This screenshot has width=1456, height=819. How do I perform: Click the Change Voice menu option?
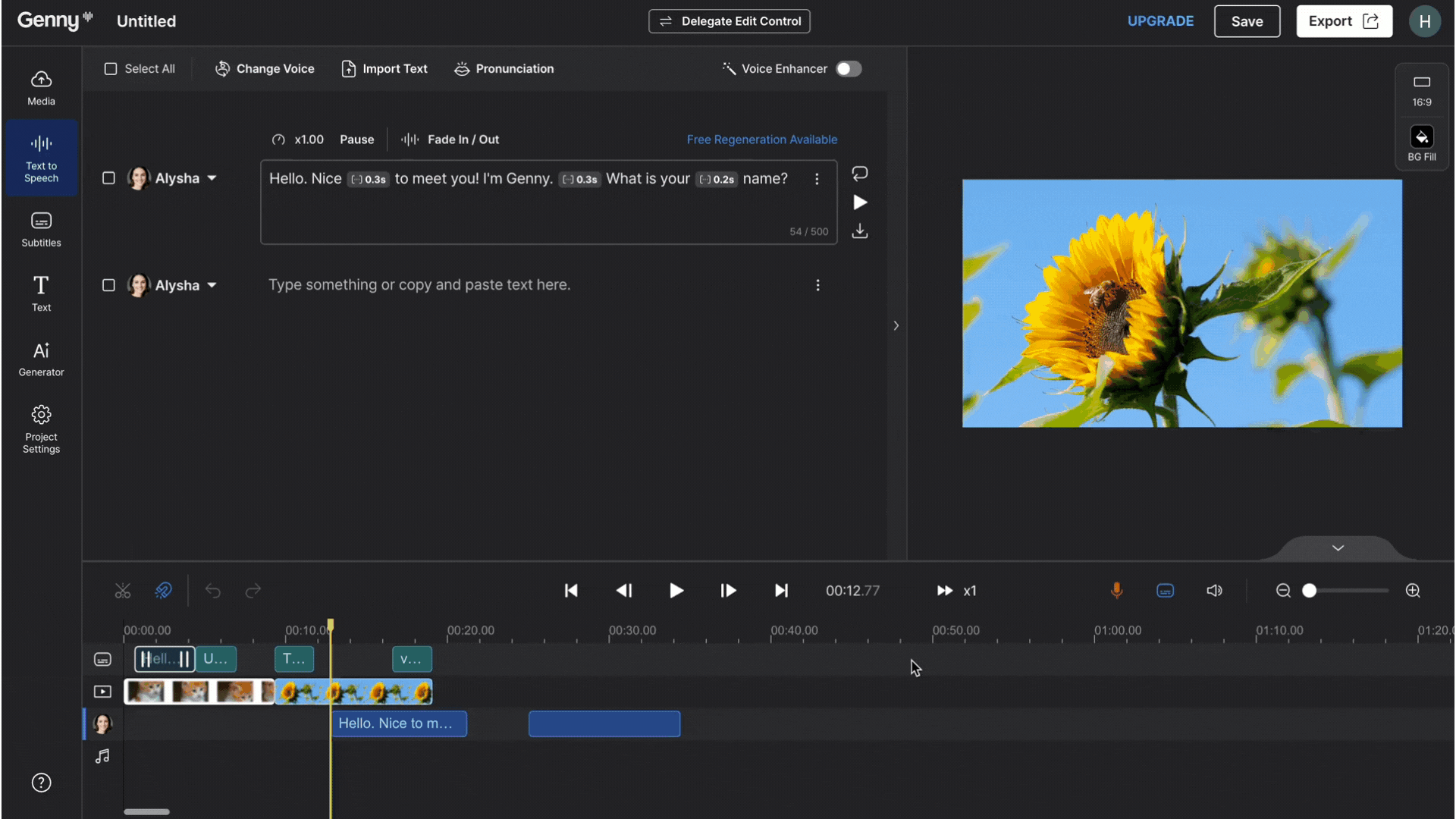click(264, 68)
